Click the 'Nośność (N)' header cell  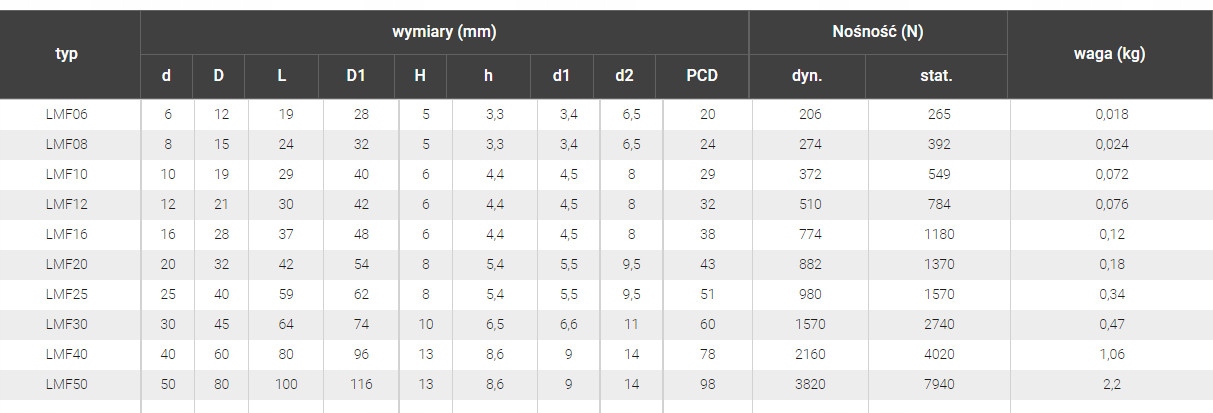click(877, 32)
